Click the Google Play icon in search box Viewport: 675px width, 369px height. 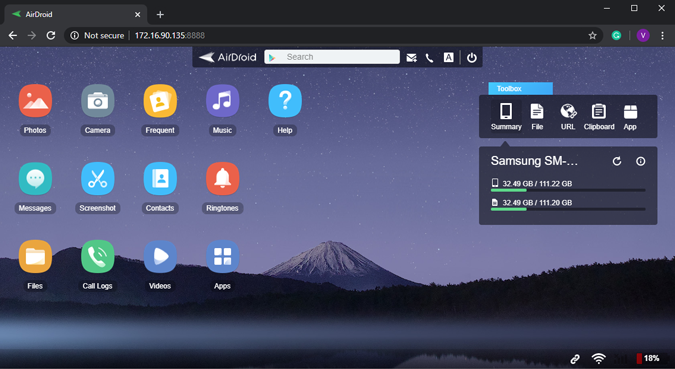272,57
